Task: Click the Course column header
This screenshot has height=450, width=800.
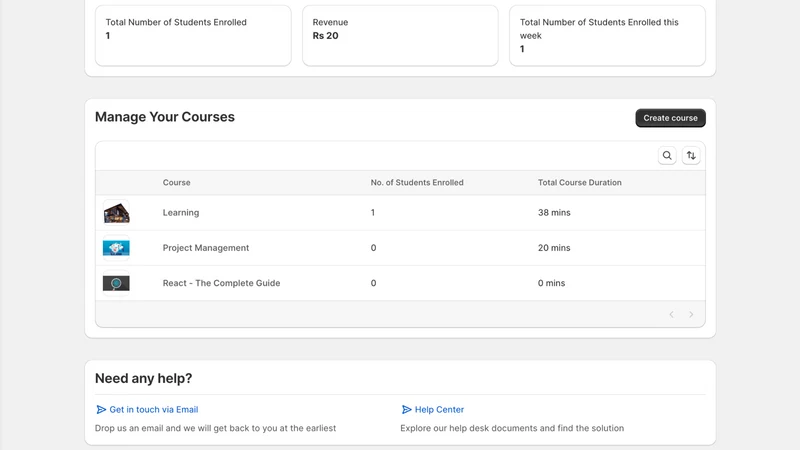Action: click(x=177, y=183)
